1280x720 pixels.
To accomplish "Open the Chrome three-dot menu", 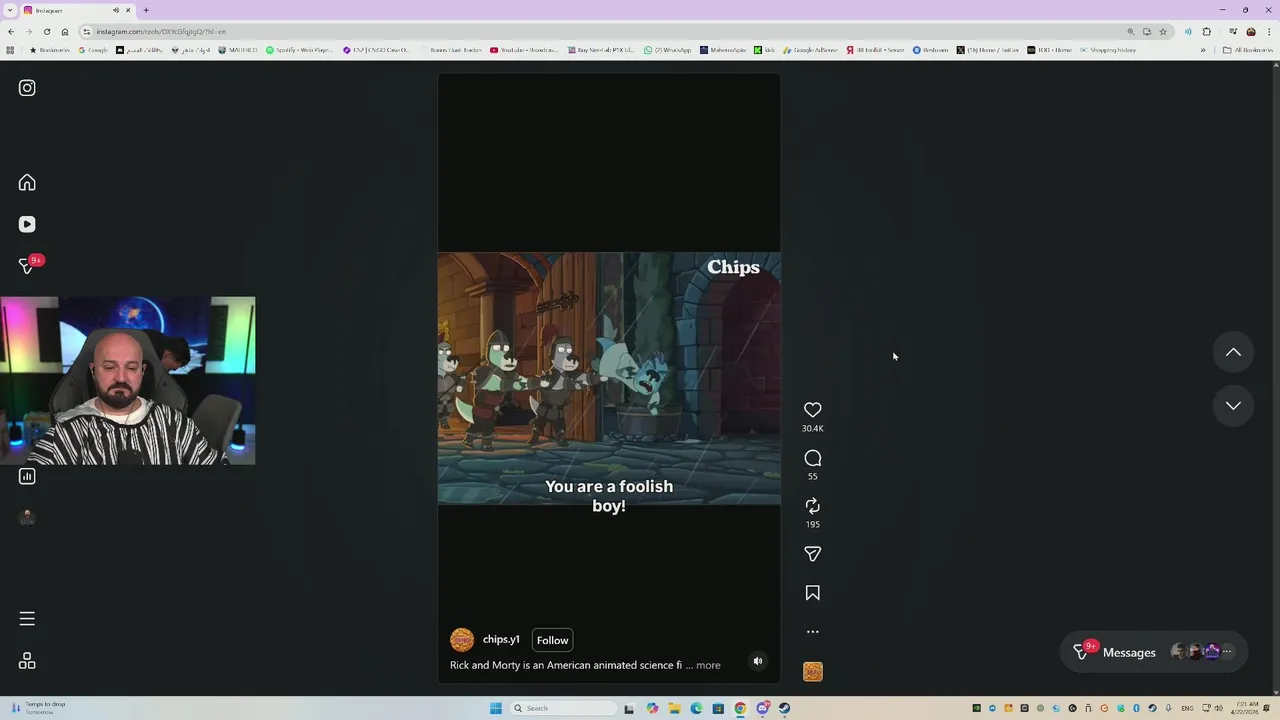I will (1268, 32).
